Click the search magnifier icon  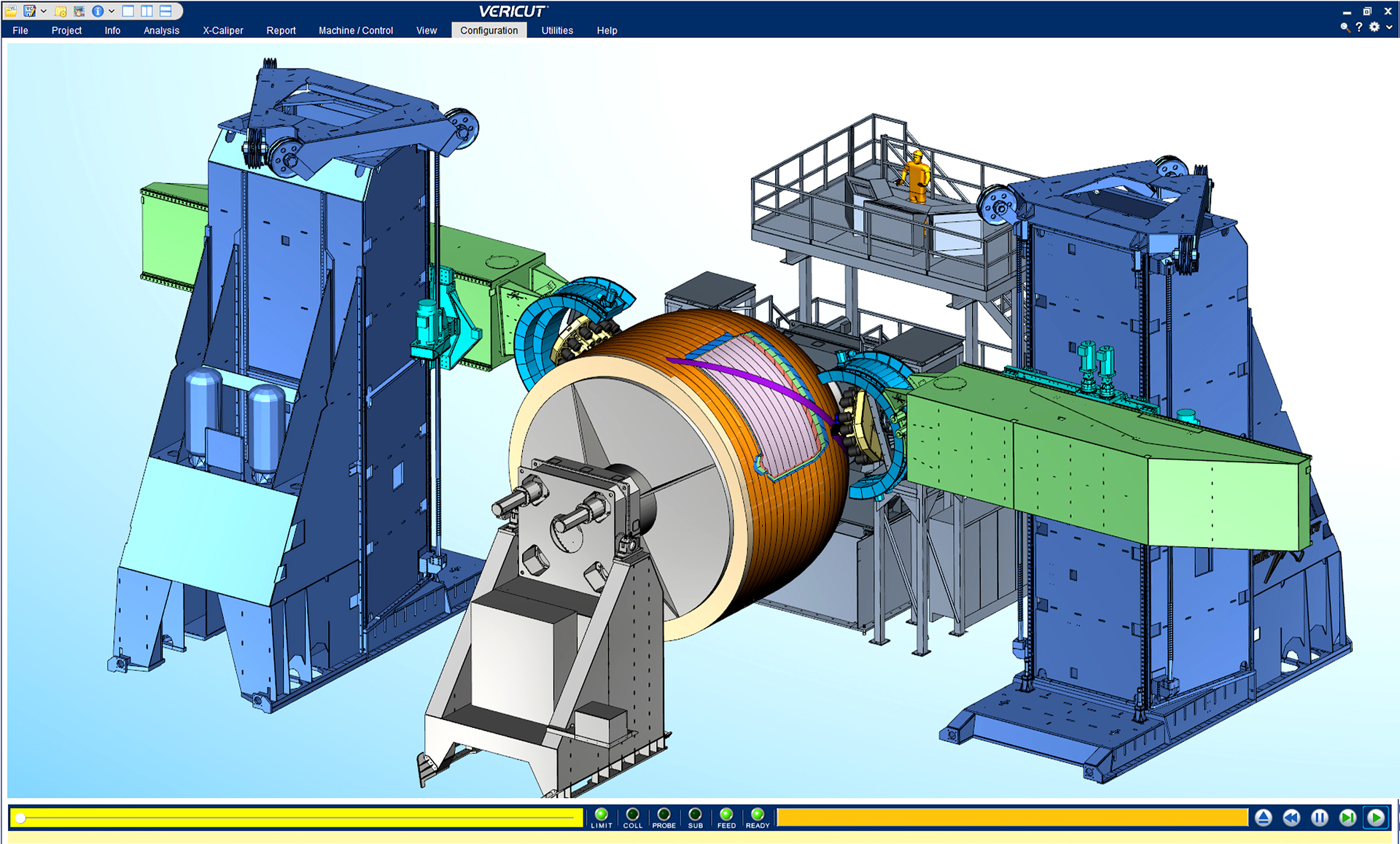[x=1345, y=27]
